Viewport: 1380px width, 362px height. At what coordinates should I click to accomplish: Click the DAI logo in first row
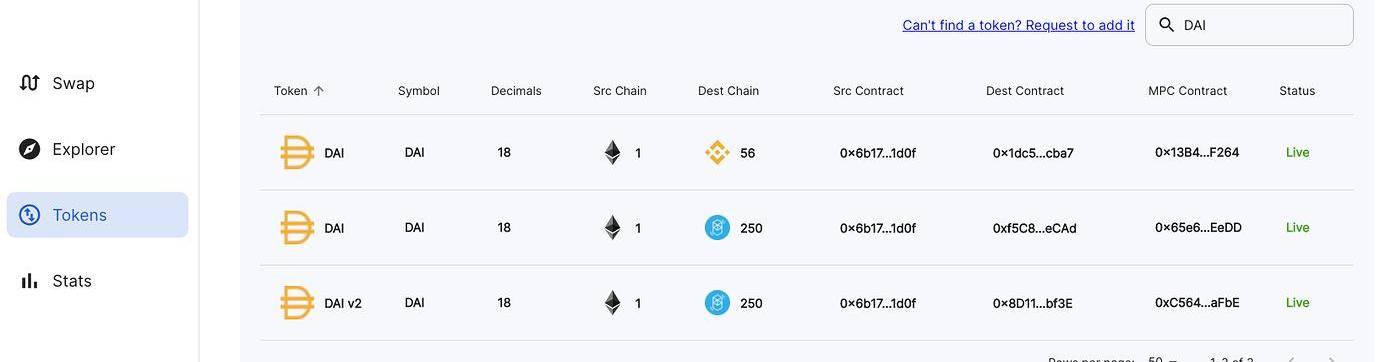click(x=297, y=153)
